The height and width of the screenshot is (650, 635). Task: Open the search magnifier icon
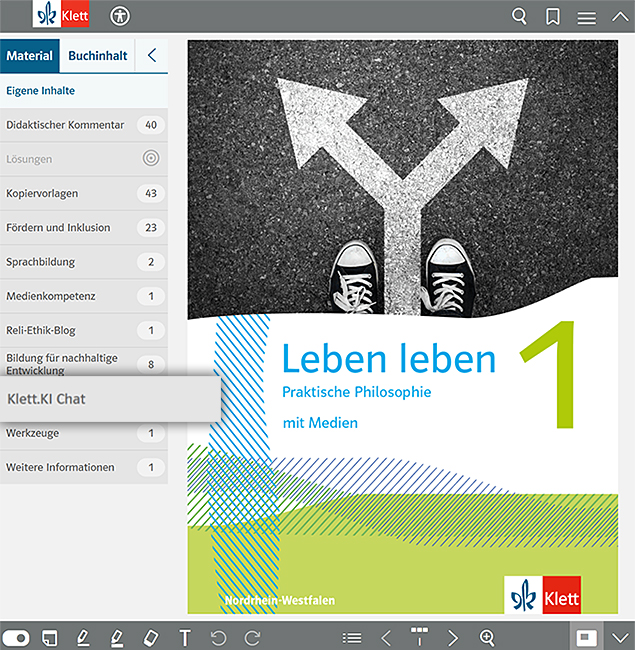pyautogui.click(x=519, y=17)
